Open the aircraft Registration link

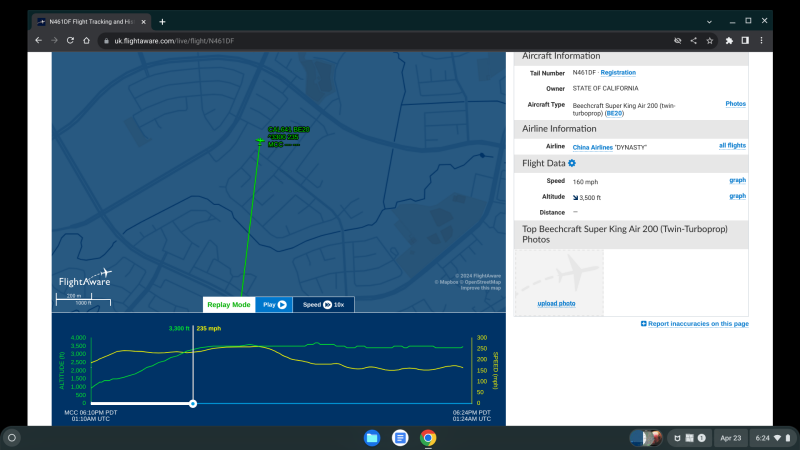(617, 72)
